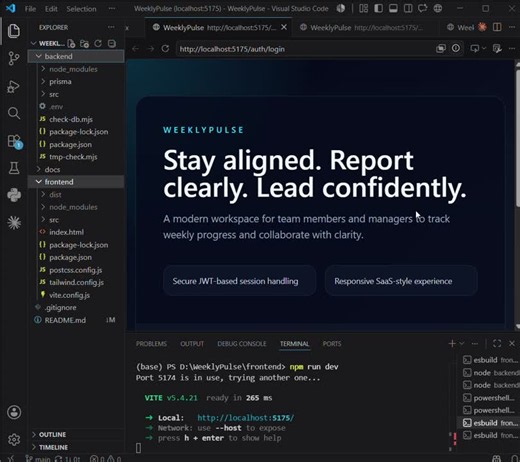Viewport: 520px width, 462px height.
Task: Expand the TIMELINE section
Action: click(x=76, y=447)
